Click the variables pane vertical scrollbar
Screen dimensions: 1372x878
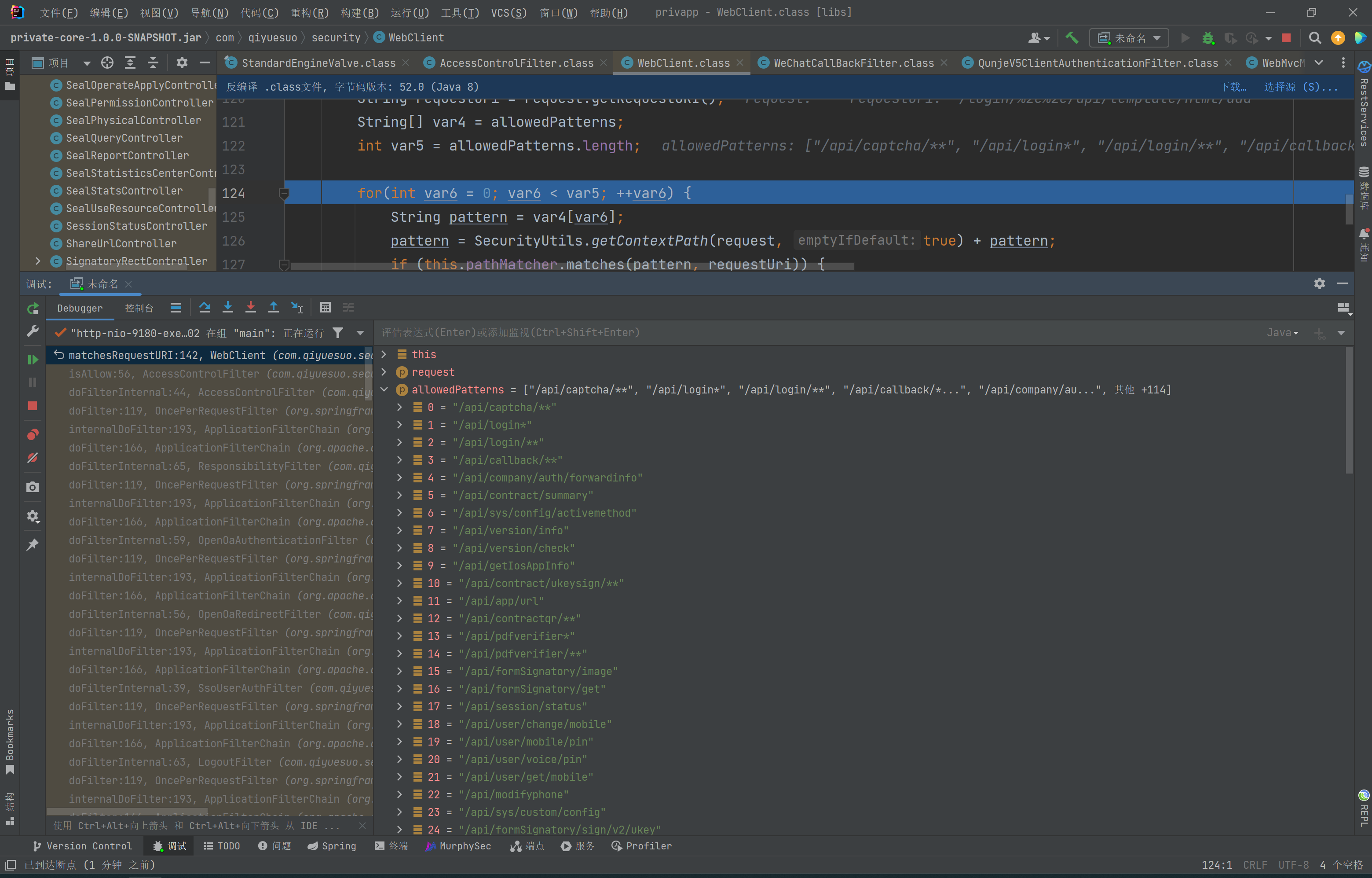pyautogui.click(x=1349, y=411)
